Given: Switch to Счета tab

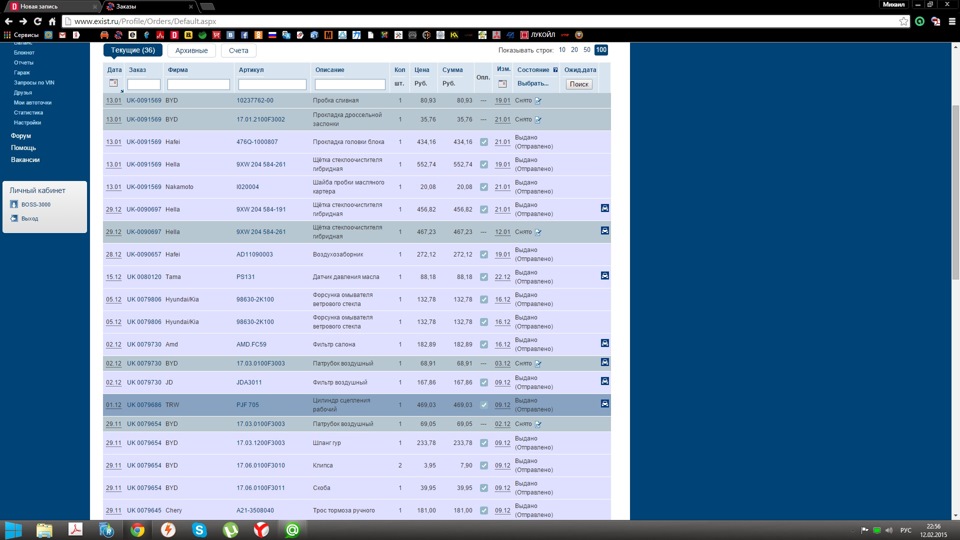Looking at the screenshot, I should (x=238, y=50).
